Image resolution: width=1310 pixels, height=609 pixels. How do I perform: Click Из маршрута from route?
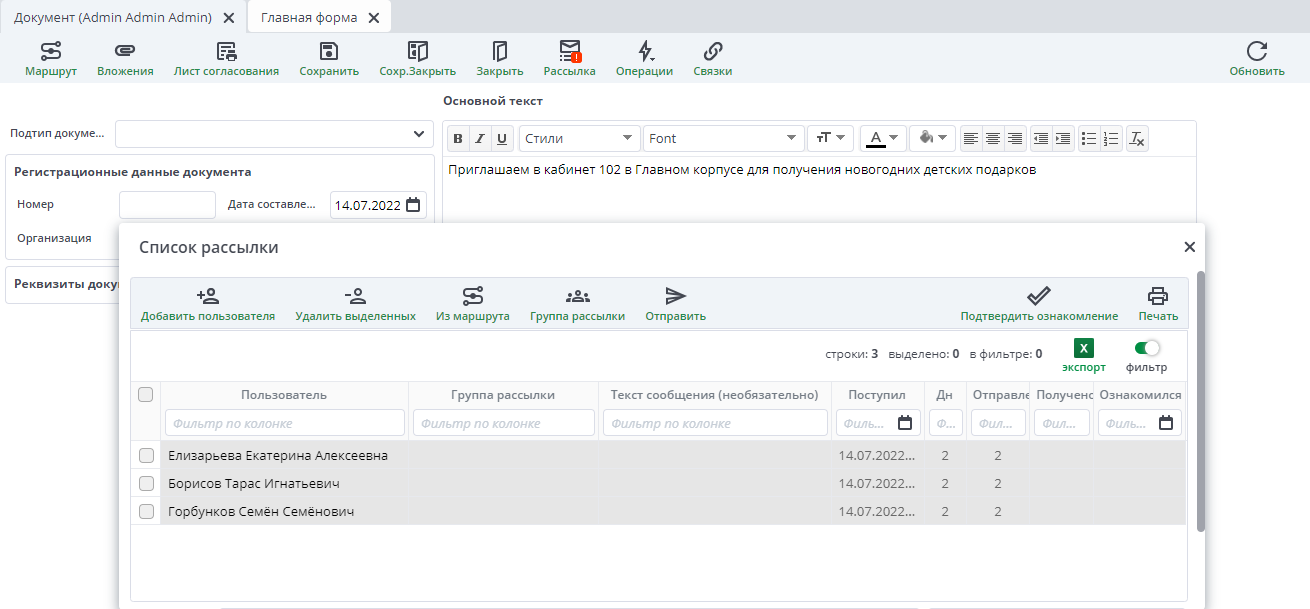tap(473, 304)
